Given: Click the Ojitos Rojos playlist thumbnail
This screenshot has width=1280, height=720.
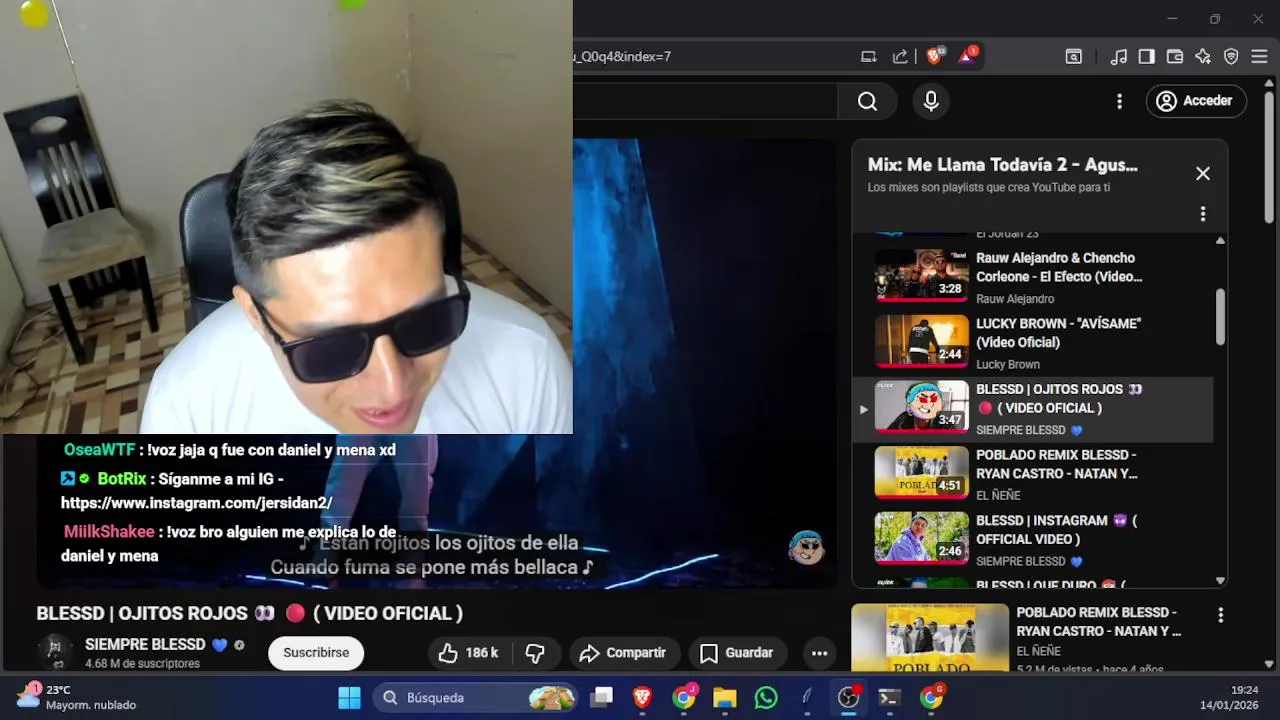Looking at the screenshot, I should tap(922, 407).
